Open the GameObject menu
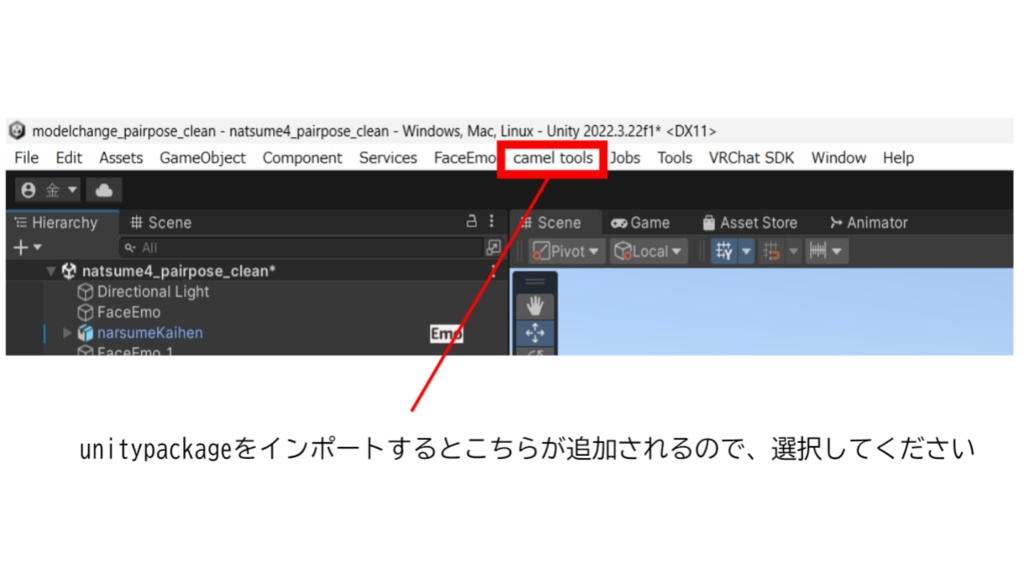This screenshot has height=576, width=1024. tap(202, 158)
